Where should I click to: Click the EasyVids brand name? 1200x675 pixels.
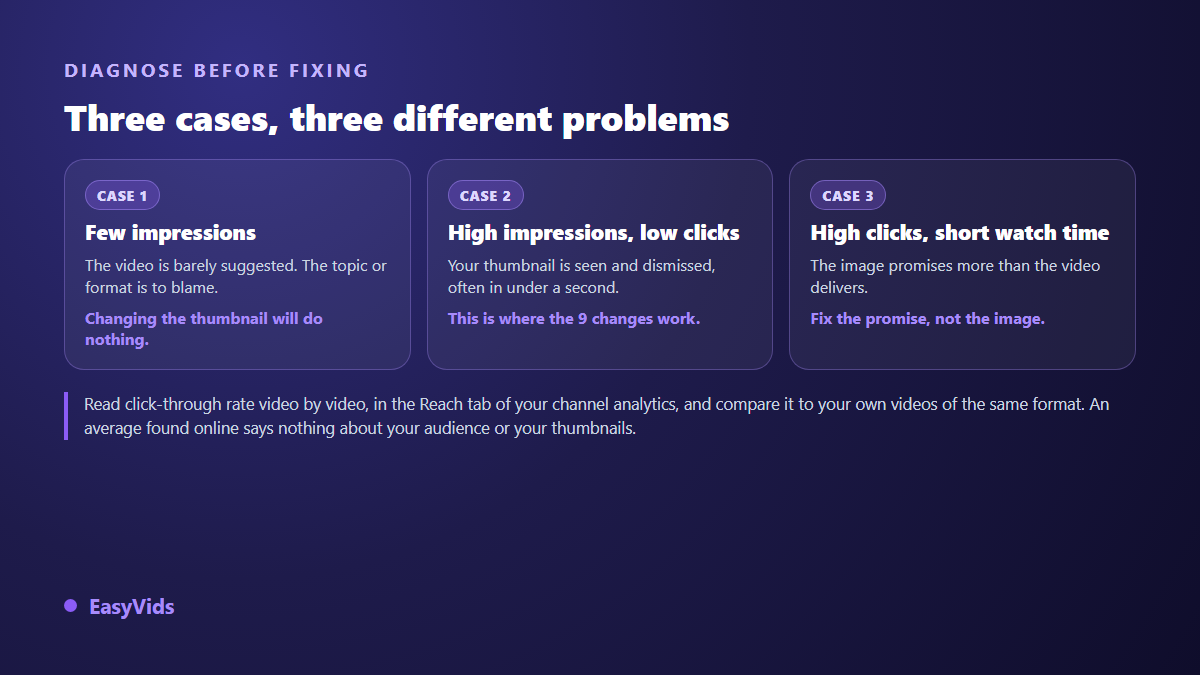click(x=132, y=607)
